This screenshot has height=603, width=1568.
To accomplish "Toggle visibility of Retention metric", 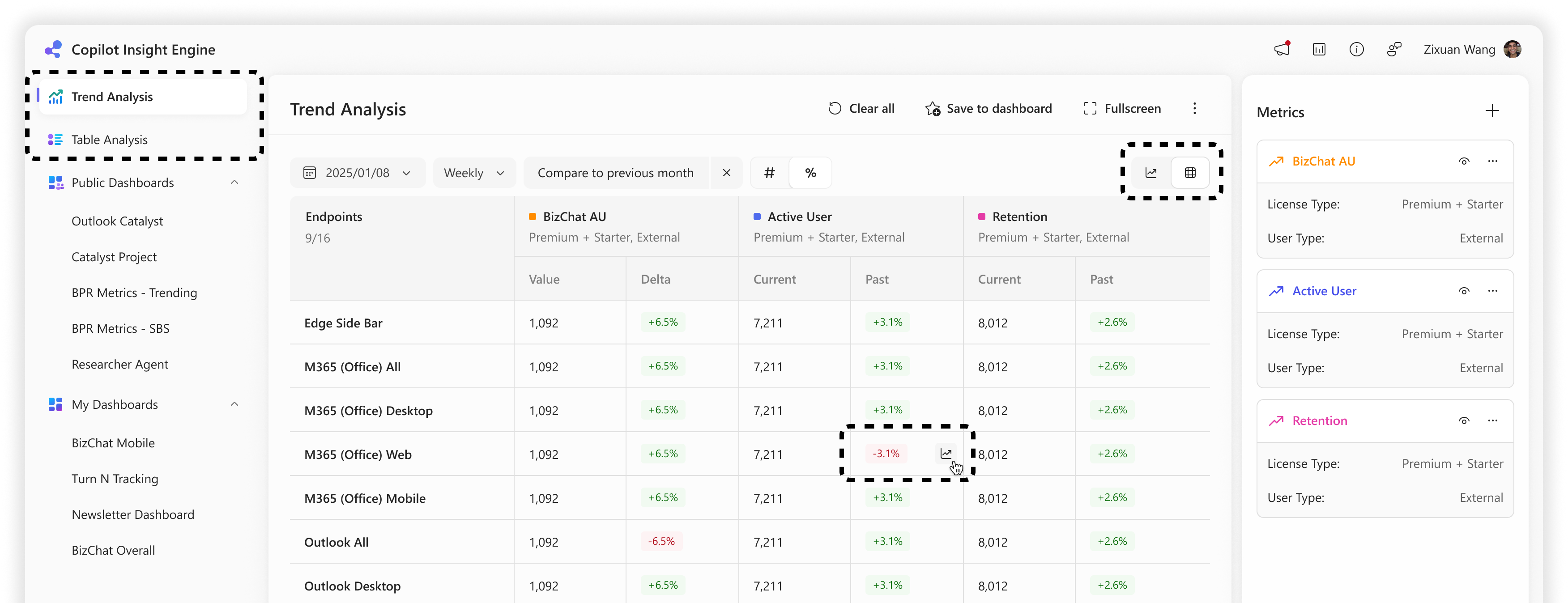I will point(1464,420).
